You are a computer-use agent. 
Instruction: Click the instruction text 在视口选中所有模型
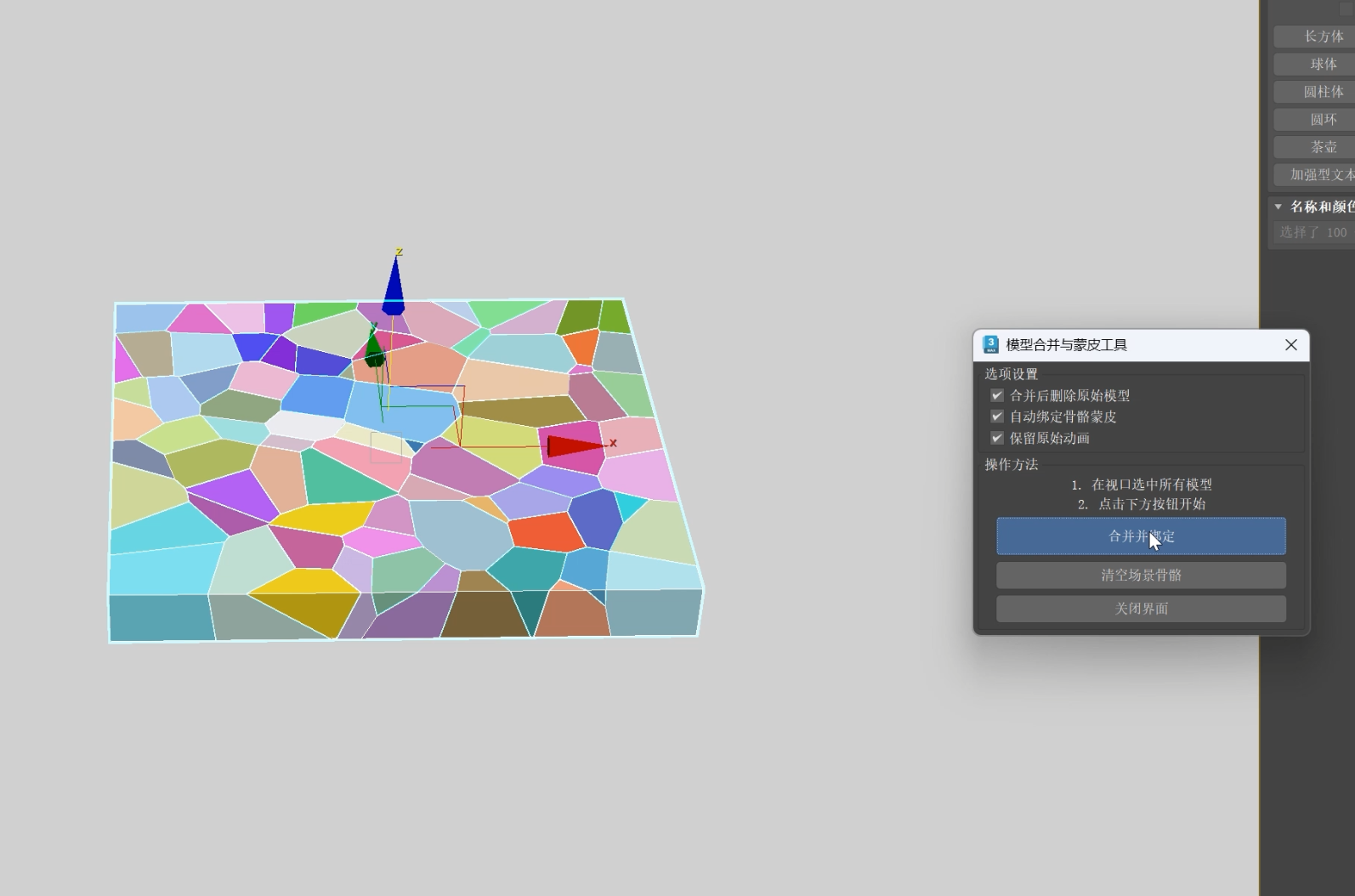click(x=1152, y=485)
